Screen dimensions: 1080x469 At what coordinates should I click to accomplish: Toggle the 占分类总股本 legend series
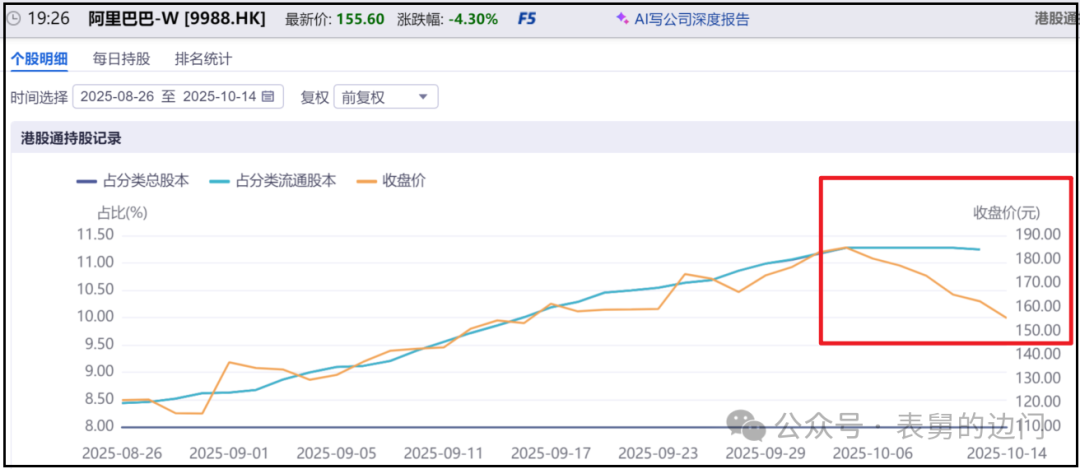132,181
